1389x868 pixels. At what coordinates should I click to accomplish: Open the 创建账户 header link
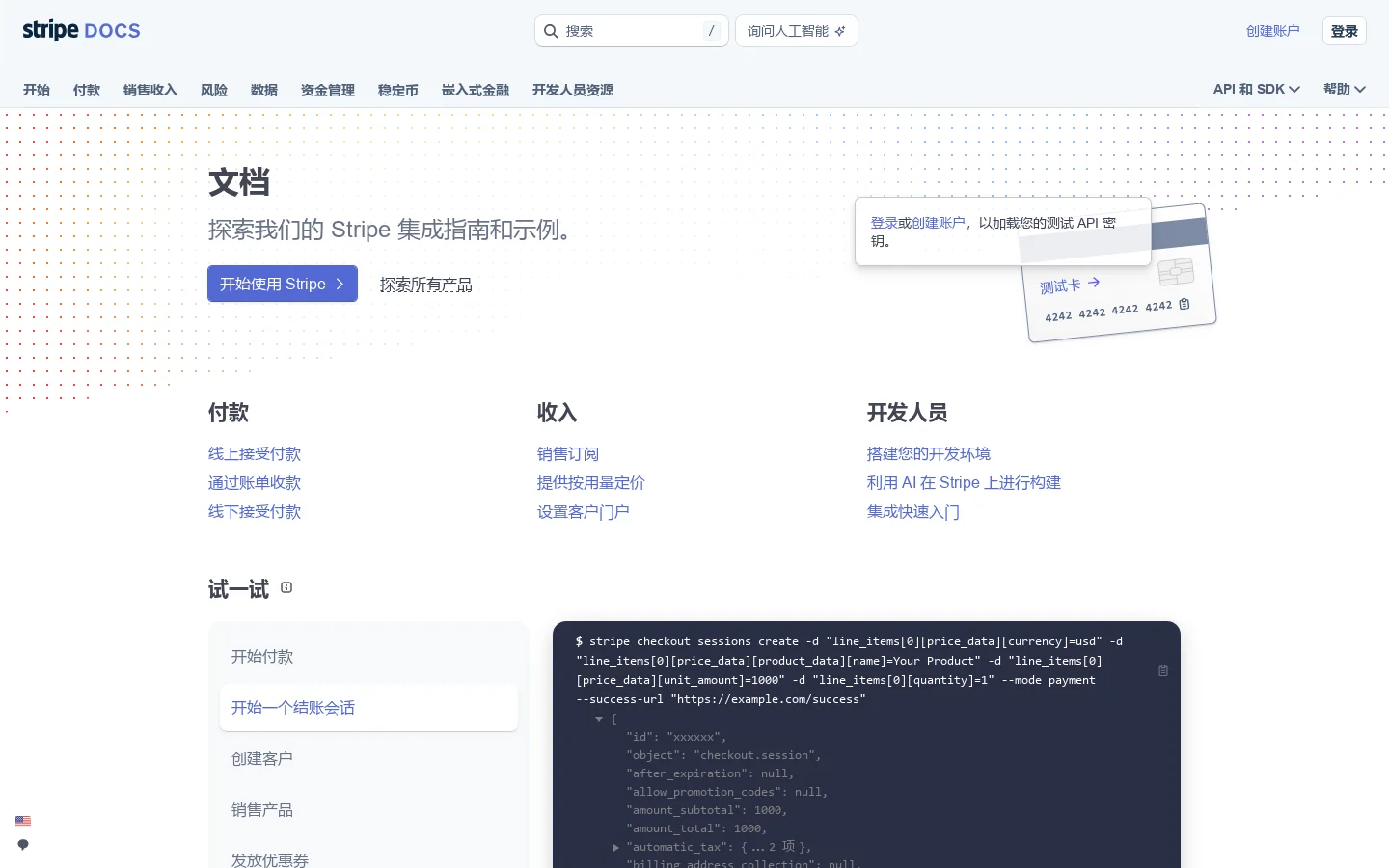(1273, 31)
